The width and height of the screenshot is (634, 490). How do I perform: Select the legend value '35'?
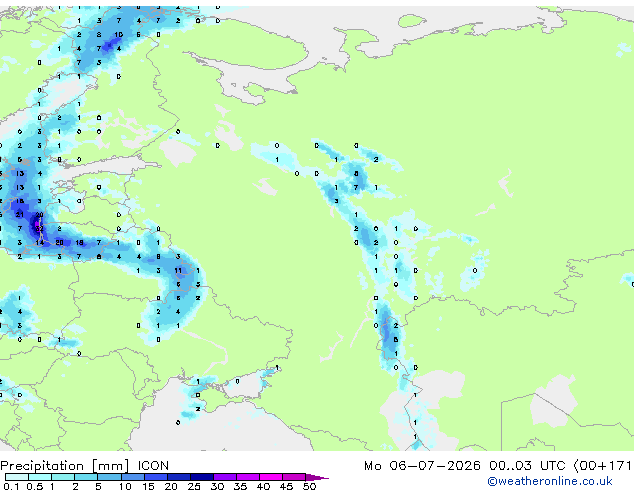point(240,486)
